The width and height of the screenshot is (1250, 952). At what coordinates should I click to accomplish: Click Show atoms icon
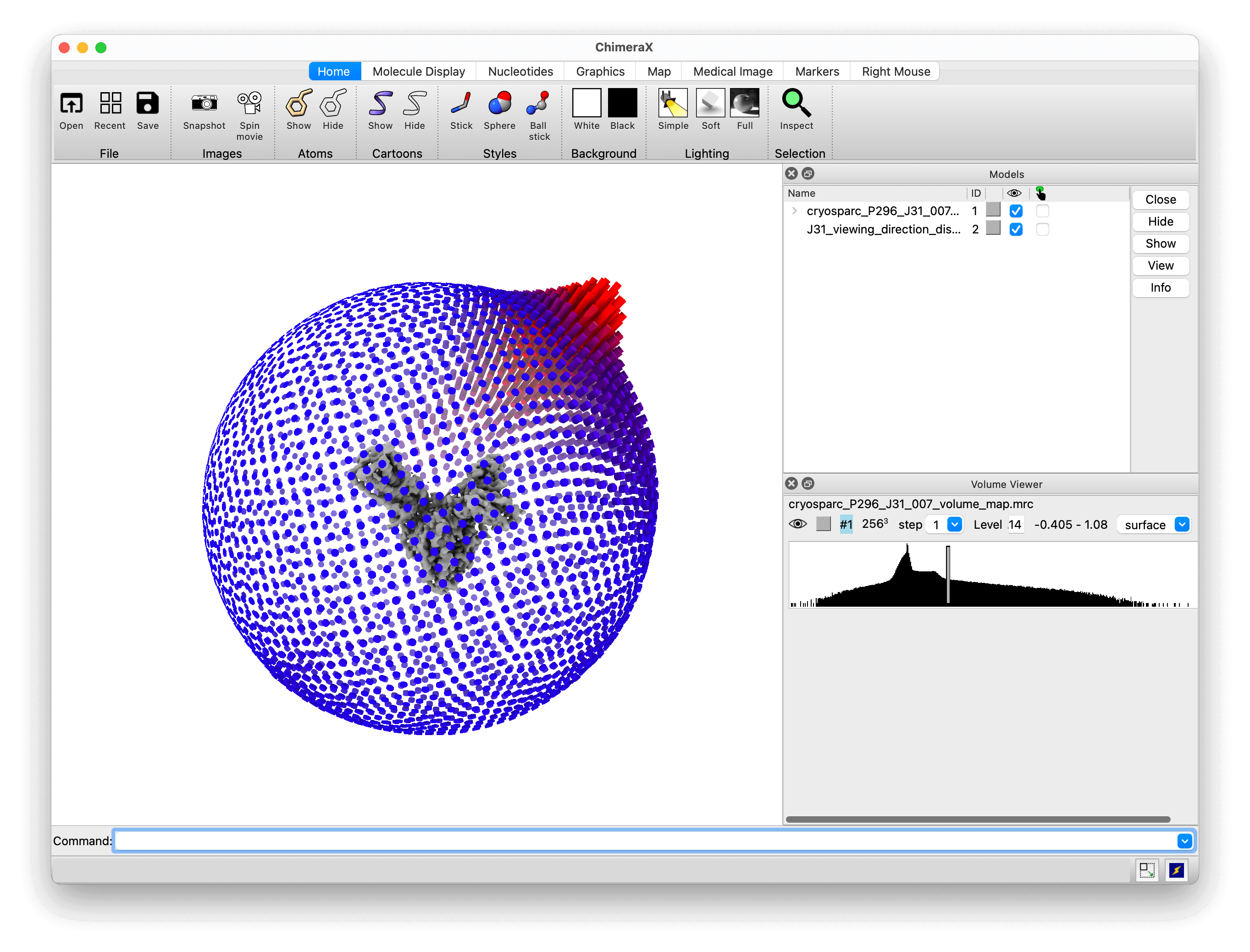[299, 104]
